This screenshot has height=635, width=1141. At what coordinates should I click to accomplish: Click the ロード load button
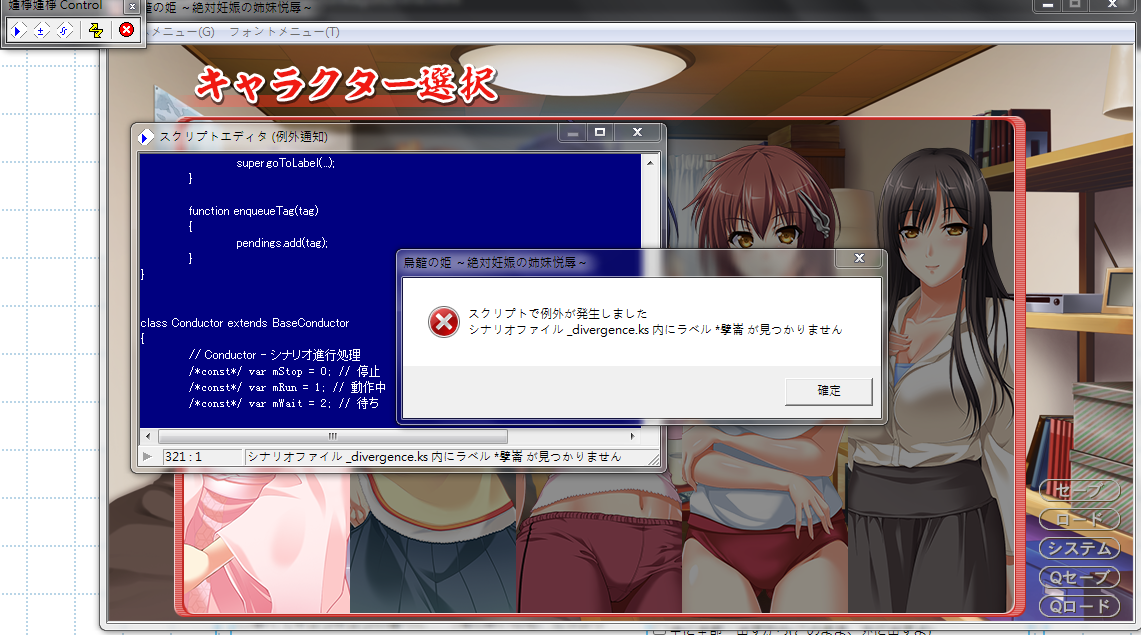(x=1078, y=520)
